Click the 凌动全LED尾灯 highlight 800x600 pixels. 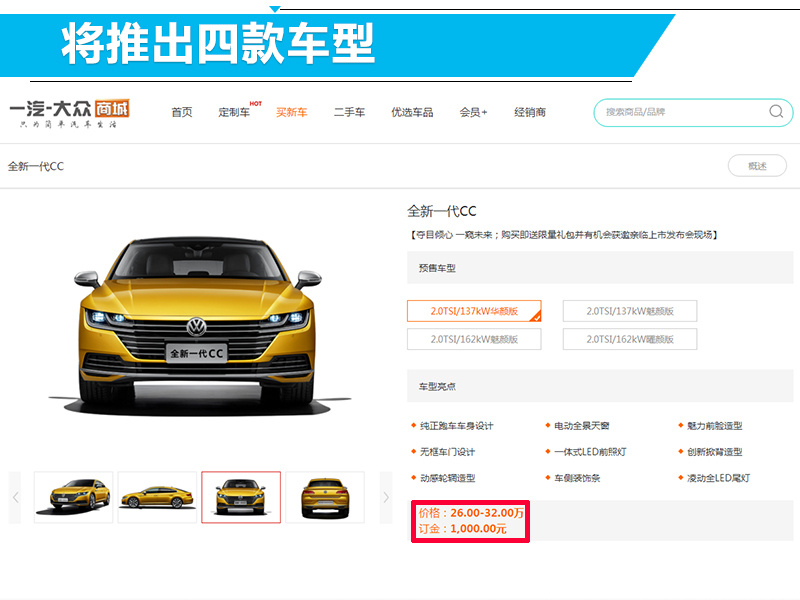coord(718,478)
